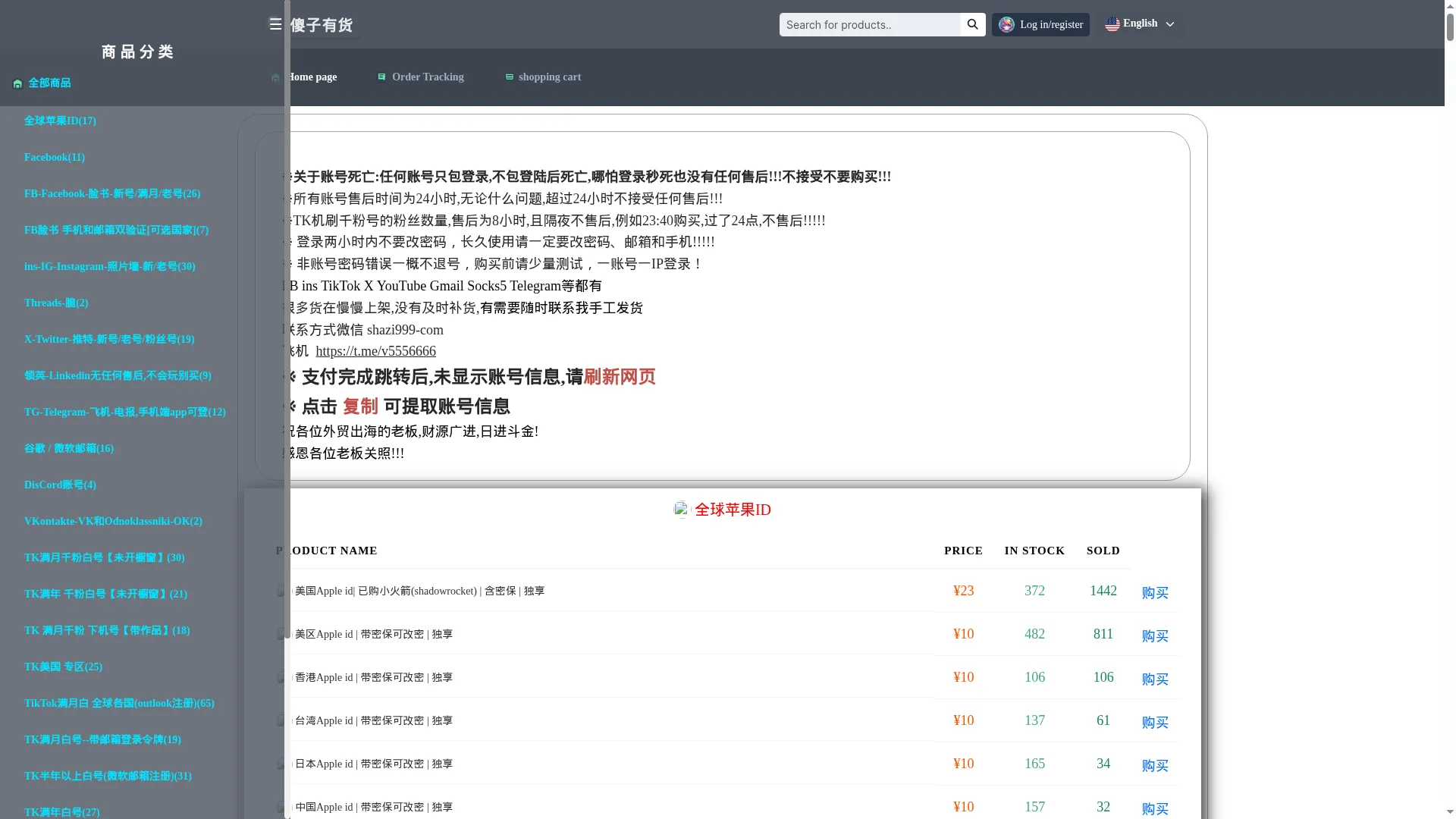Click the avatar icon beside Log in/register
Screen dimensions: 1456x819
tap(1006, 24)
